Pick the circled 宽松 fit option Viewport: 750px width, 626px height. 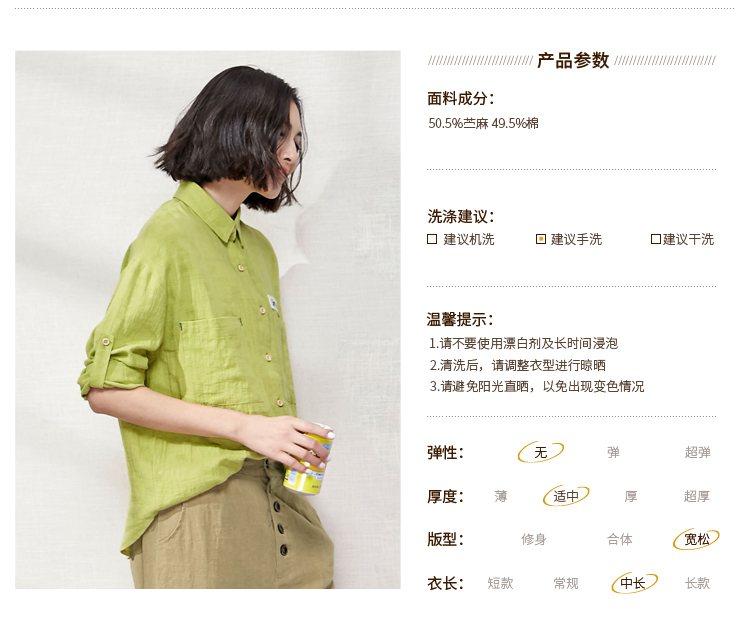pos(696,539)
